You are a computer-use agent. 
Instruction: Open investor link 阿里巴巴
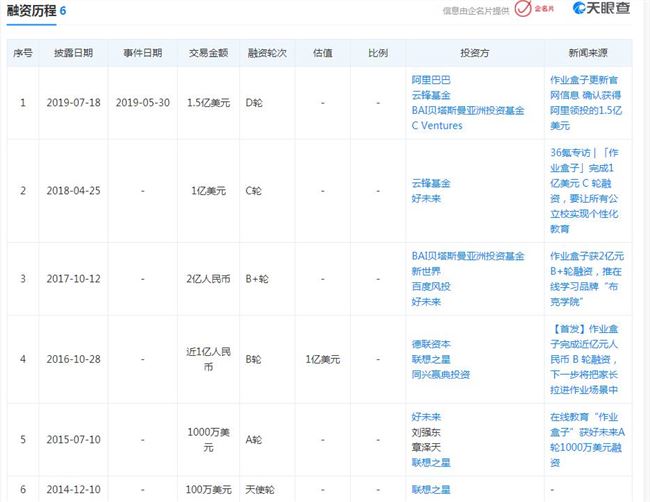point(431,80)
